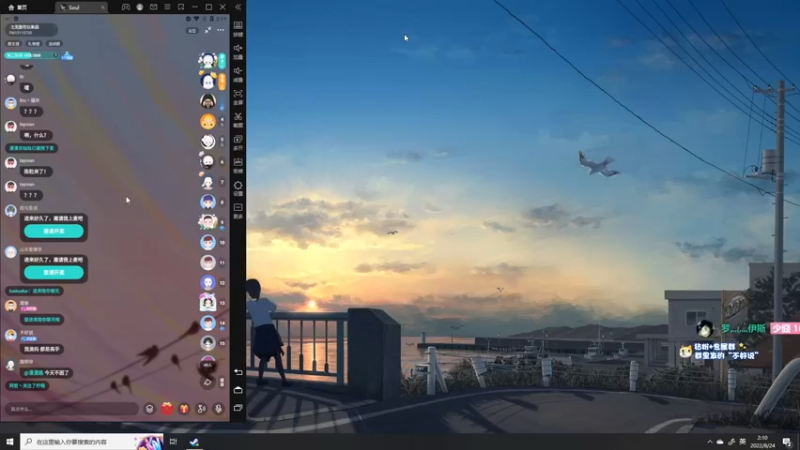
Task: Minimize the Soul chat room with shrink icon
Action: pos(208,30)
